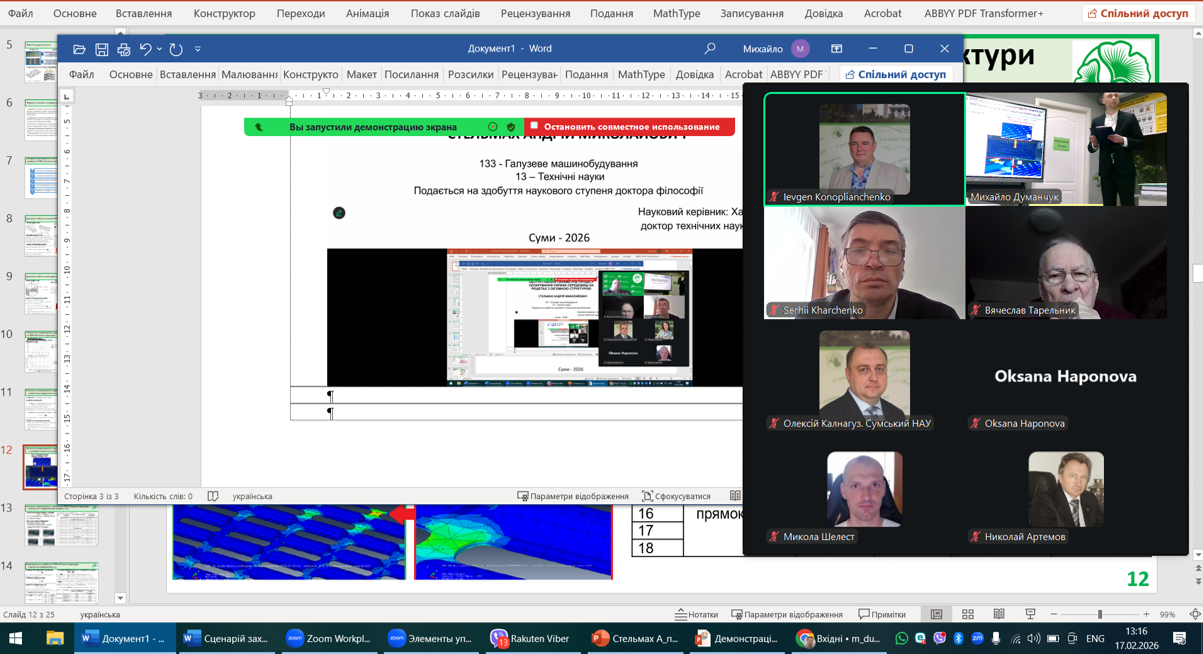Switch to Slide Sorter view in PowerPoint
Screen dimensions: 1203x654
[x=967, y=614]
